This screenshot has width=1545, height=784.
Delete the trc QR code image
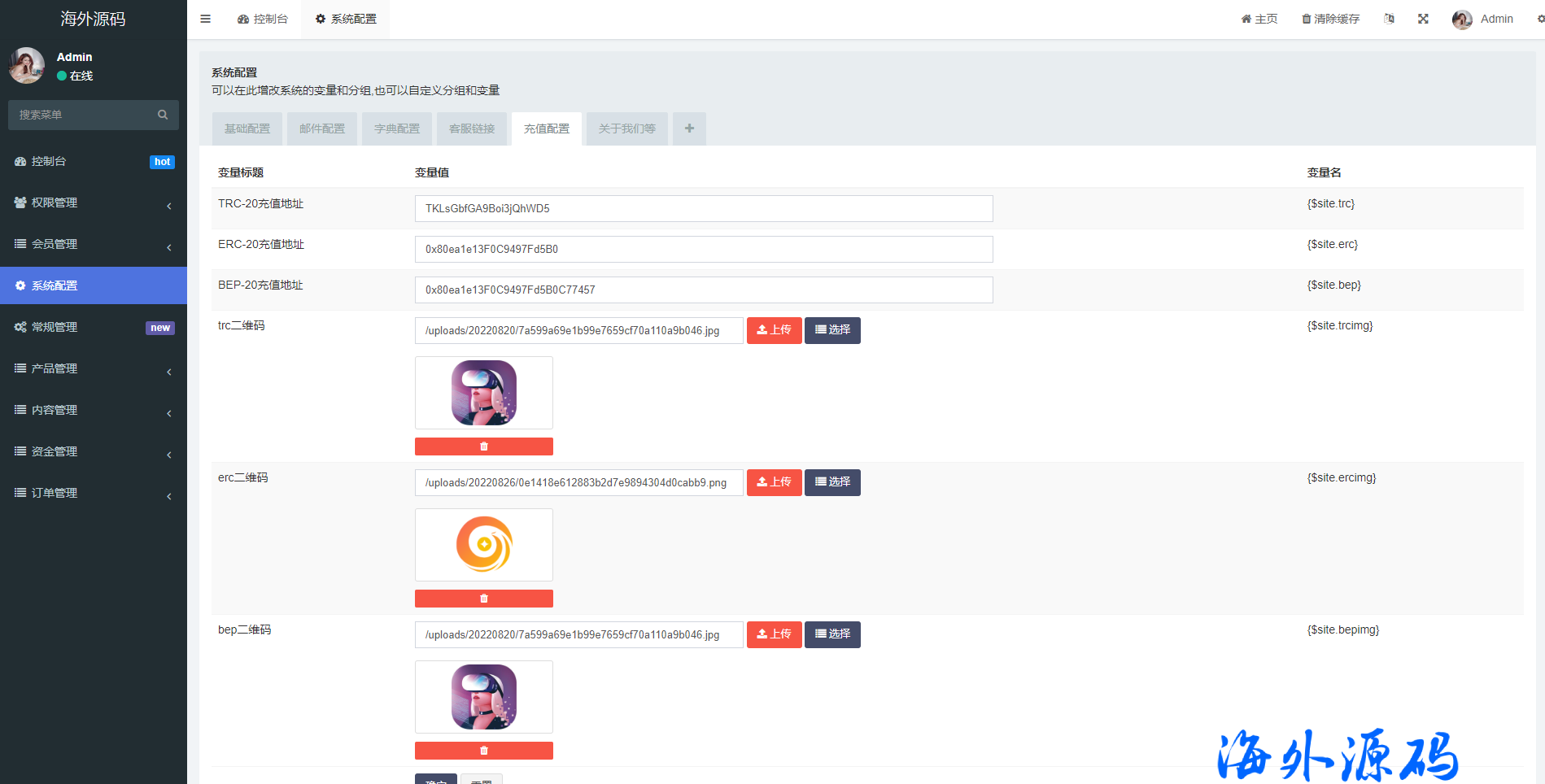[483, 446]
